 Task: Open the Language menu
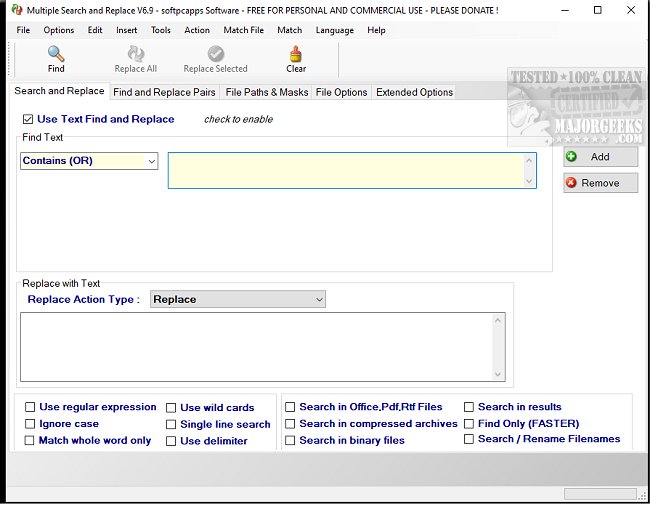click(334, 30)
